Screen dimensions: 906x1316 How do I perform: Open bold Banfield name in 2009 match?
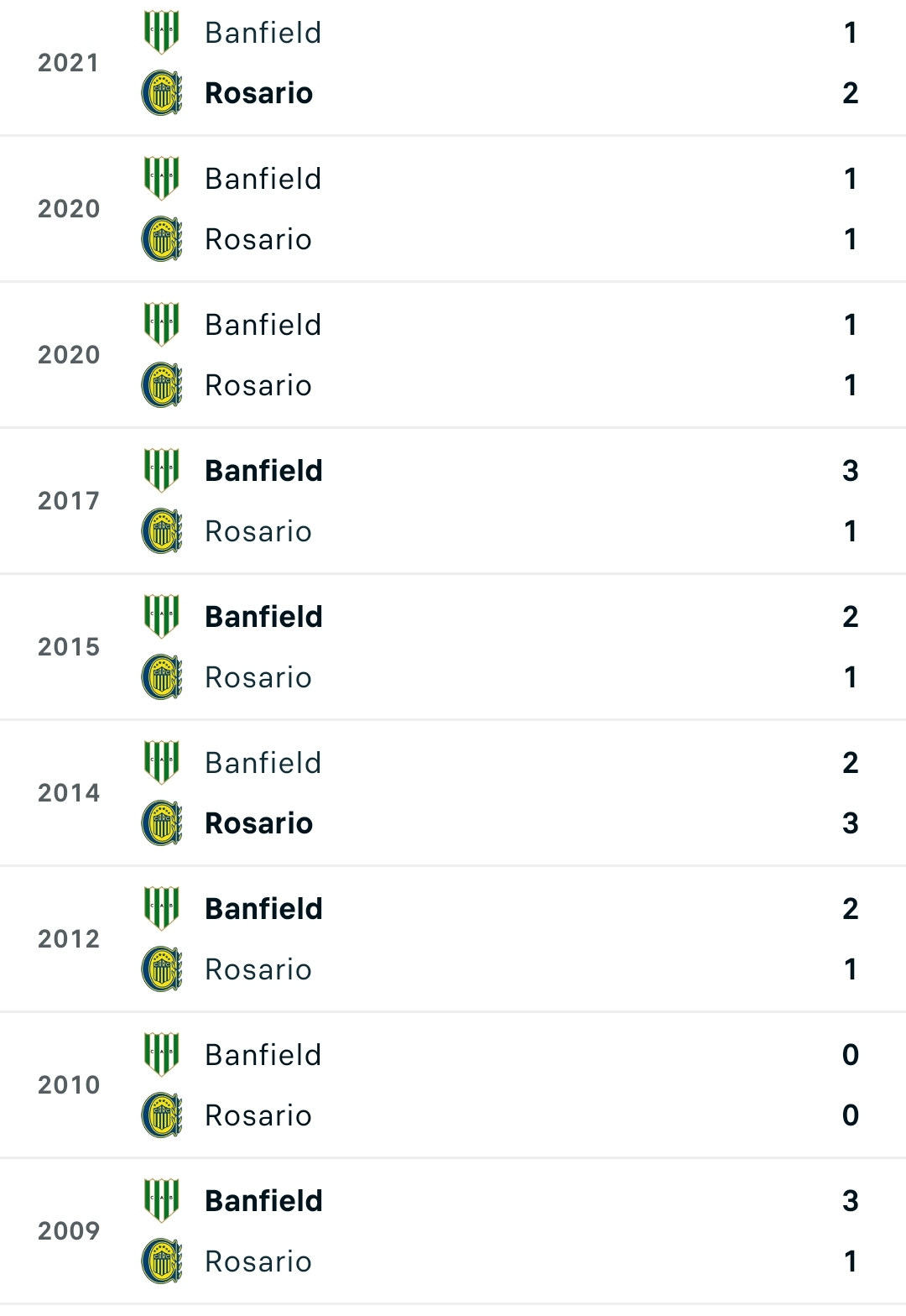pos(263,1201)
